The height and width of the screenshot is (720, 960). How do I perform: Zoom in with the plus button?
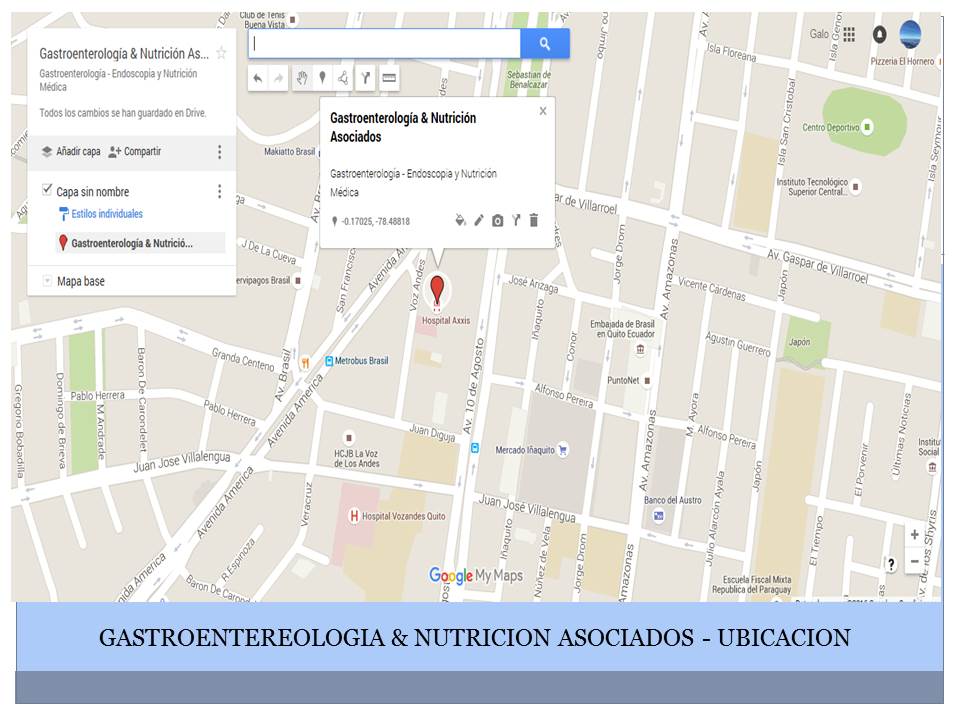pyautogui.click(x=914, y=534)
